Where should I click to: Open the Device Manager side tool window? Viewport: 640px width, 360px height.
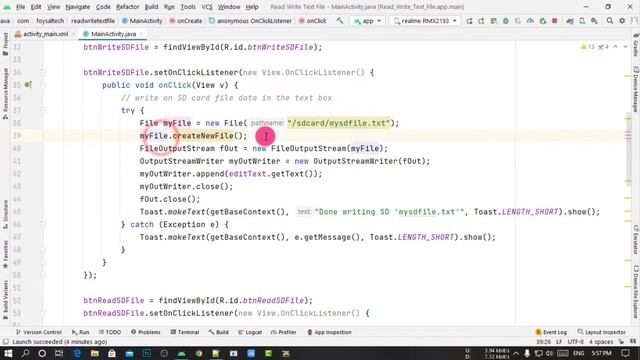[636, 89]
